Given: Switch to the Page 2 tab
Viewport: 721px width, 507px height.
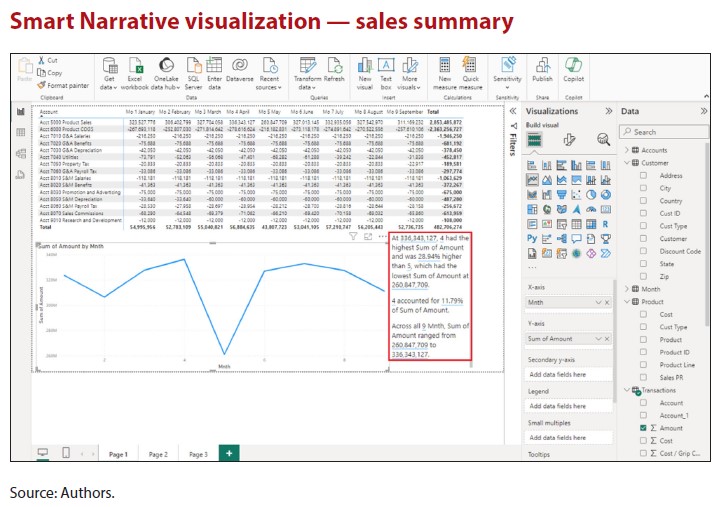Looking at the screenshot, I should coord(158,454).
